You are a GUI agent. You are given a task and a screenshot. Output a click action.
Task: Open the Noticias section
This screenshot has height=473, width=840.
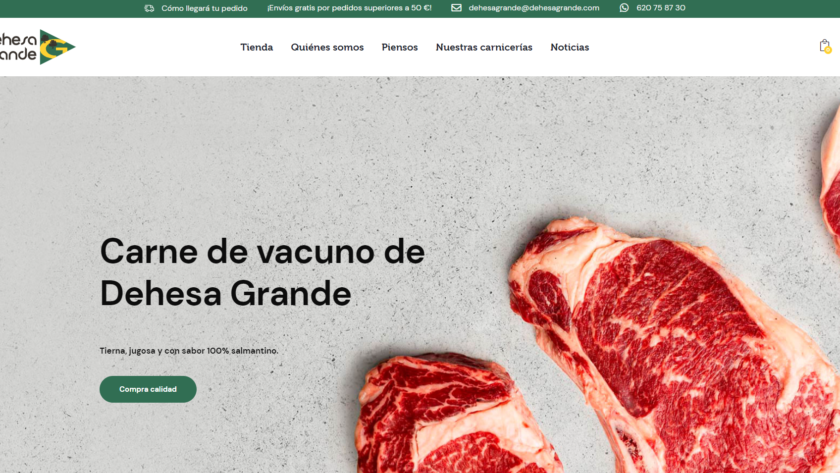[x=569, y=47]
